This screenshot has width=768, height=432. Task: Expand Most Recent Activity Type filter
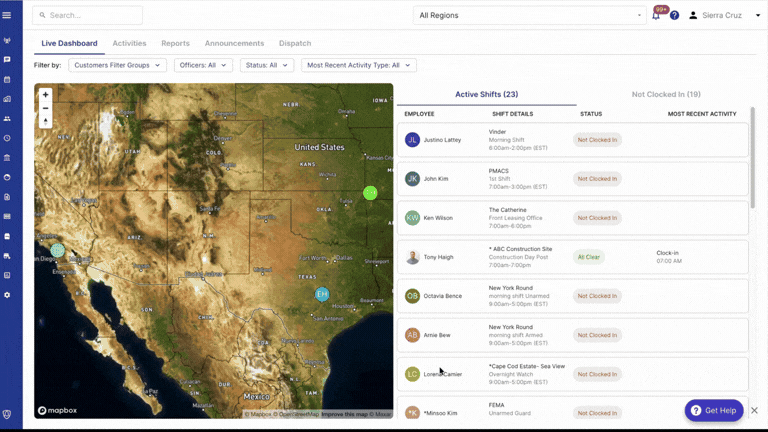coord(359,65)
